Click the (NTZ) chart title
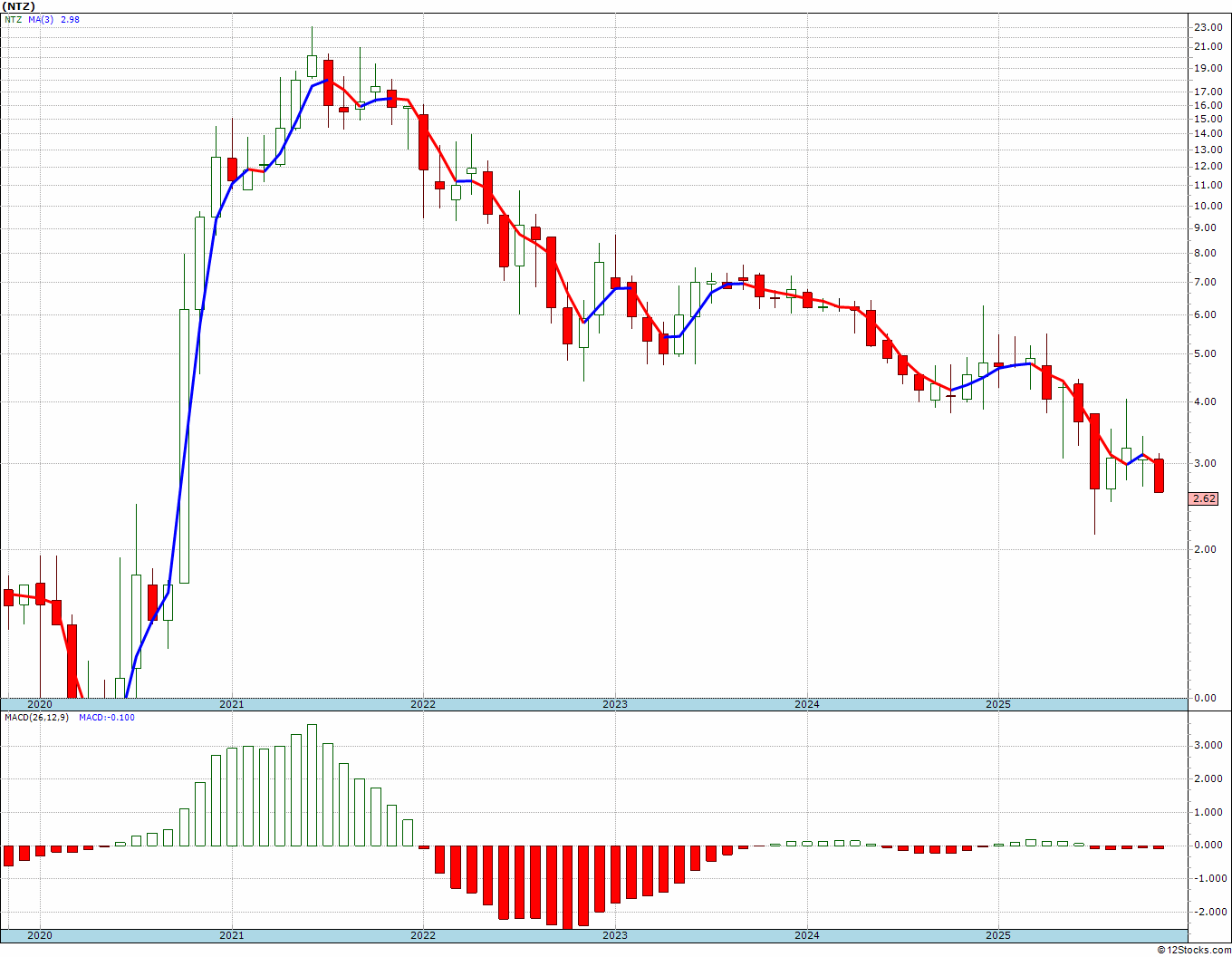 coord(17,6)
